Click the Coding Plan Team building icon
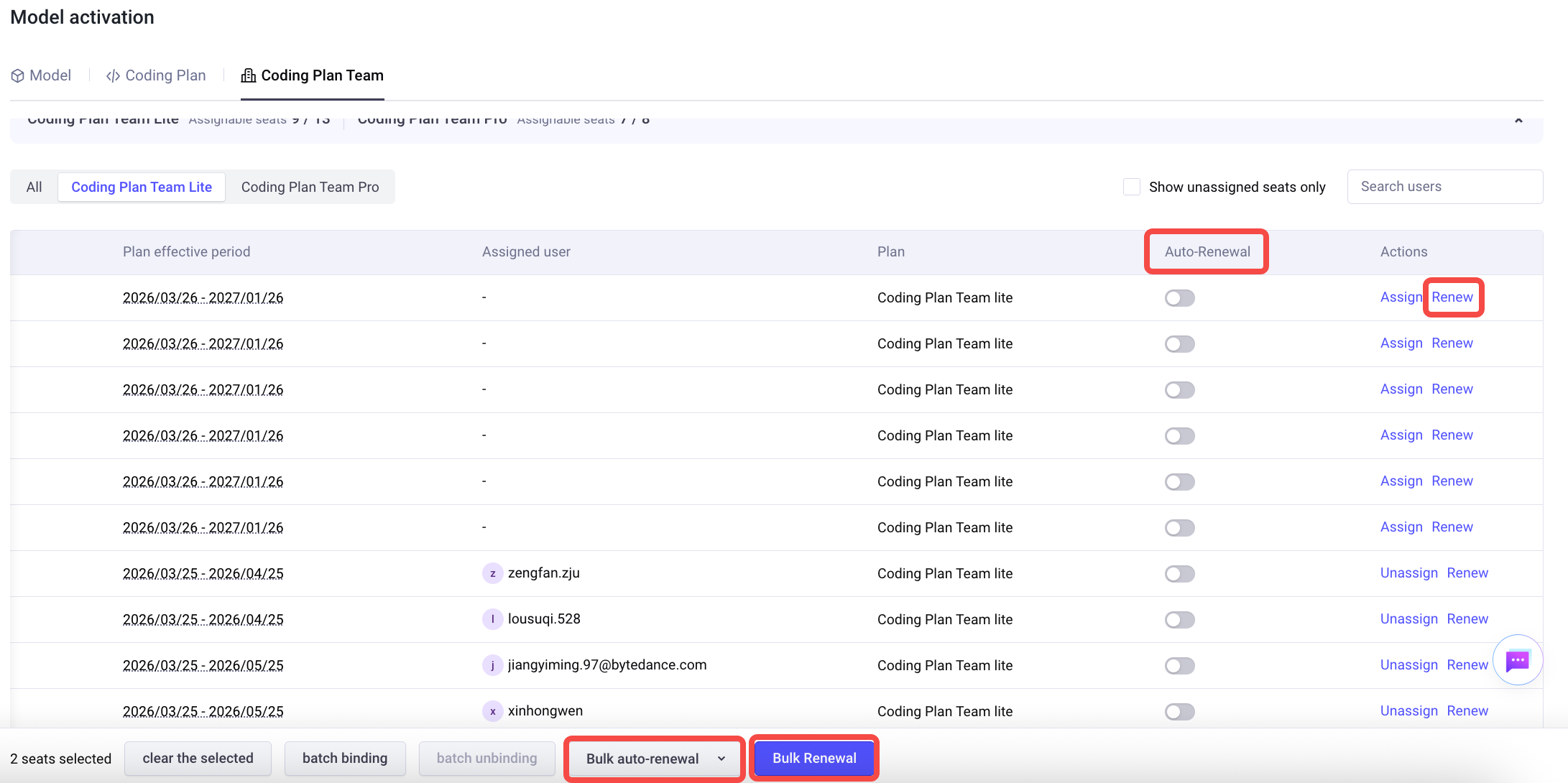1568x783 pixels. pos(249,75)
